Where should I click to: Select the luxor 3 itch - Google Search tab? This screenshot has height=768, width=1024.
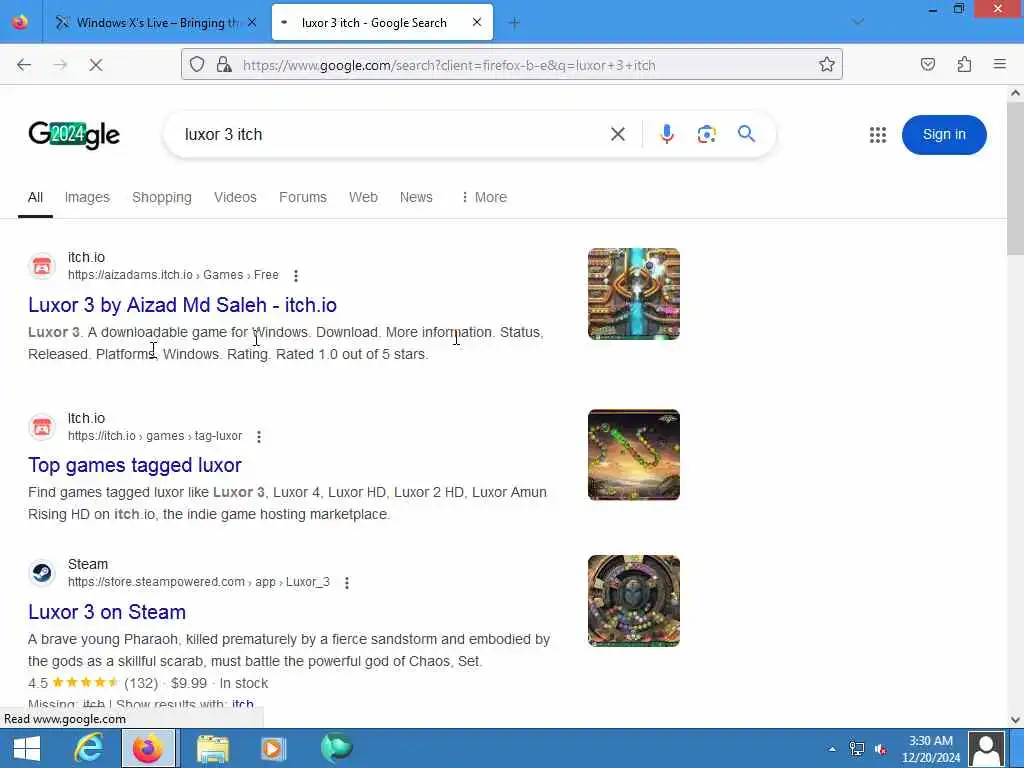click(x=382, y=23)
